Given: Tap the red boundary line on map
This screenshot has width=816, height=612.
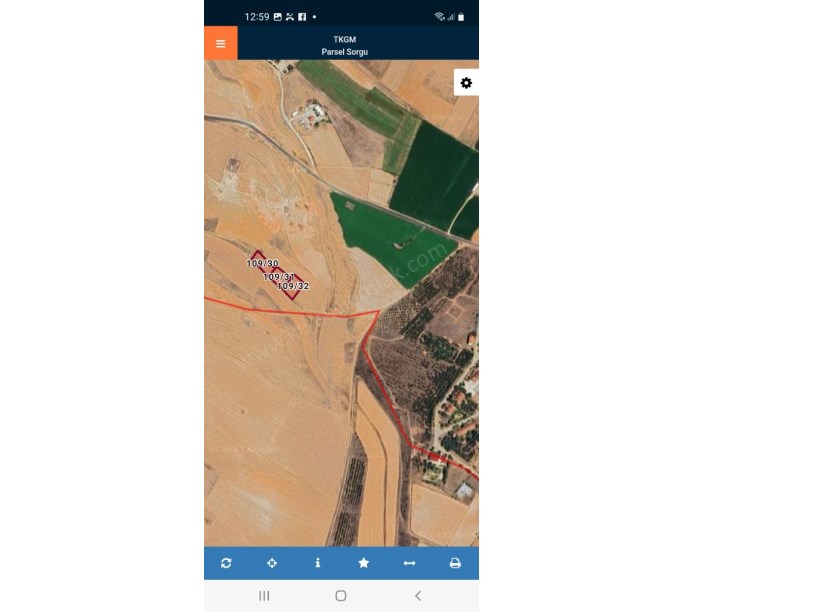Looking at the screenshot, I should click(x=291, y=312).
